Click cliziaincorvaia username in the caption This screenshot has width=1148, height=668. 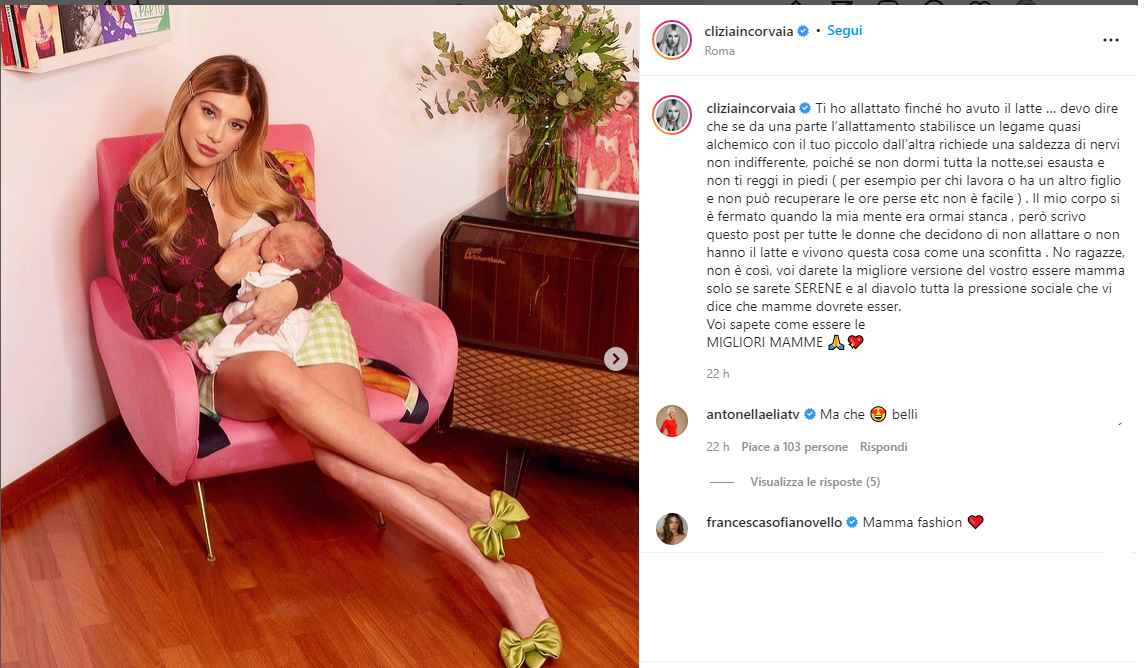750,108
